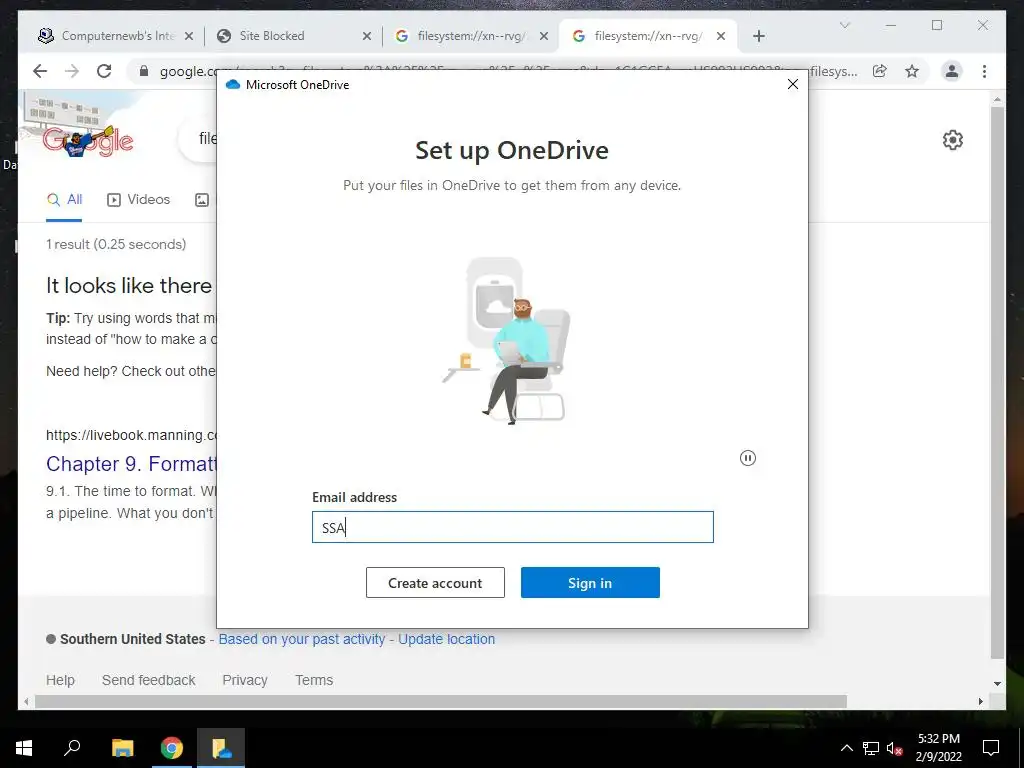
Task: Open the Help footer link
Action: click(60, 680)
